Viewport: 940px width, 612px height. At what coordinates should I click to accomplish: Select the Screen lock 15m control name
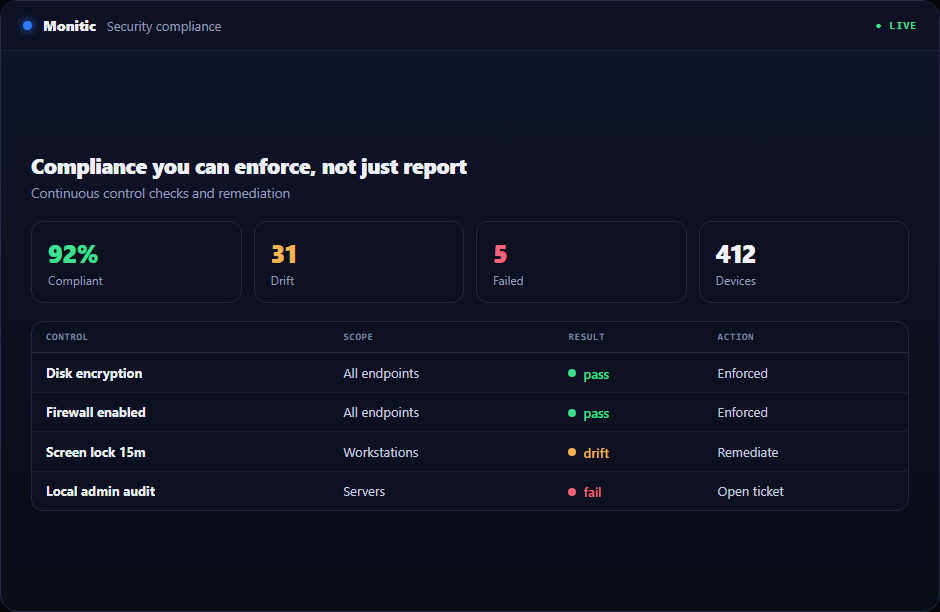pos(96,453)
